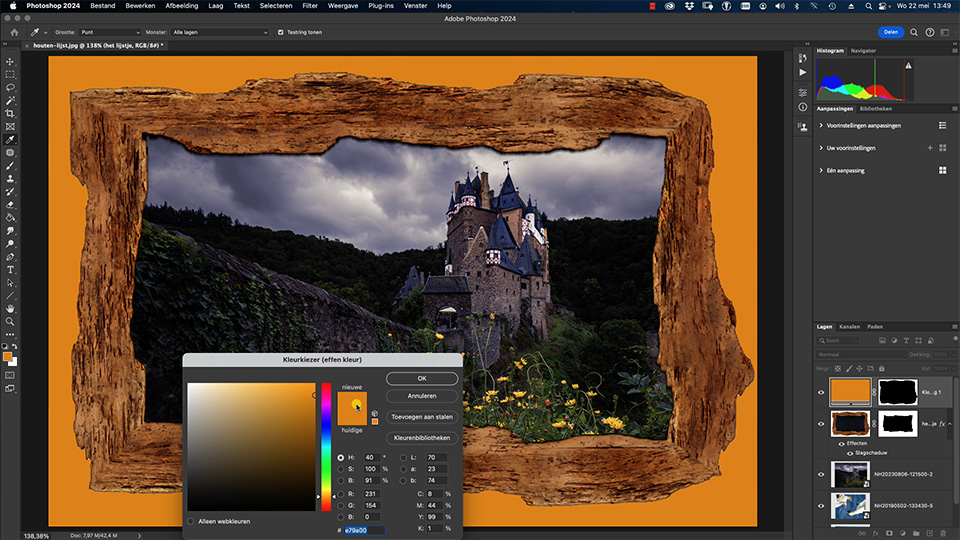Screen dimensions: 960x540
Task: Click the hex color input field
Action: (364, 530)
